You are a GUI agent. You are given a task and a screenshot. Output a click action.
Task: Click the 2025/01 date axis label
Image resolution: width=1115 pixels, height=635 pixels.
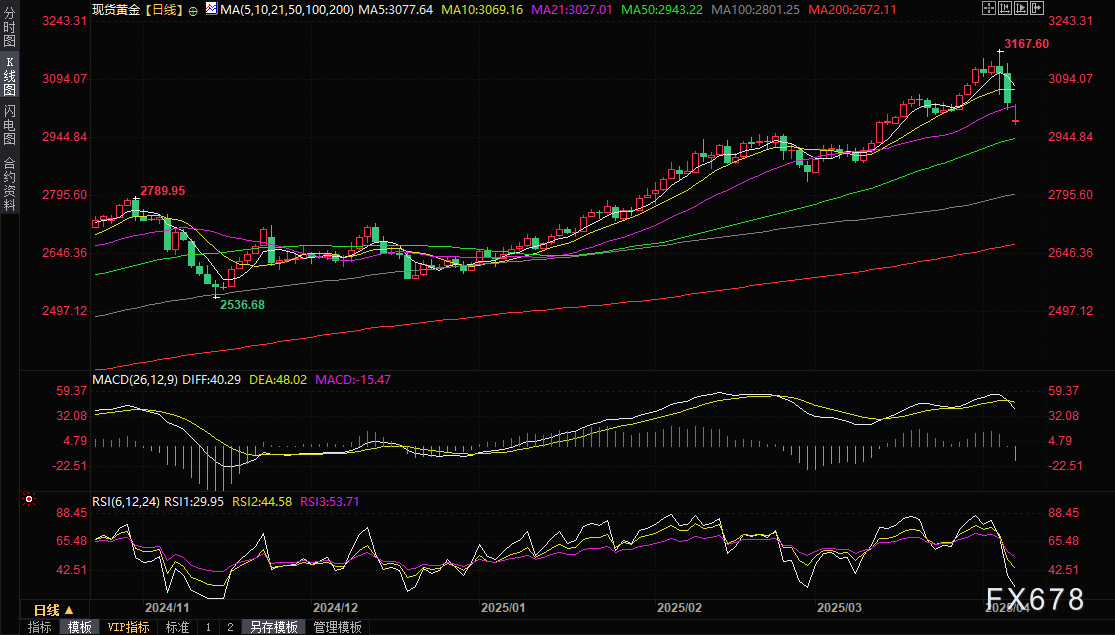503,608
